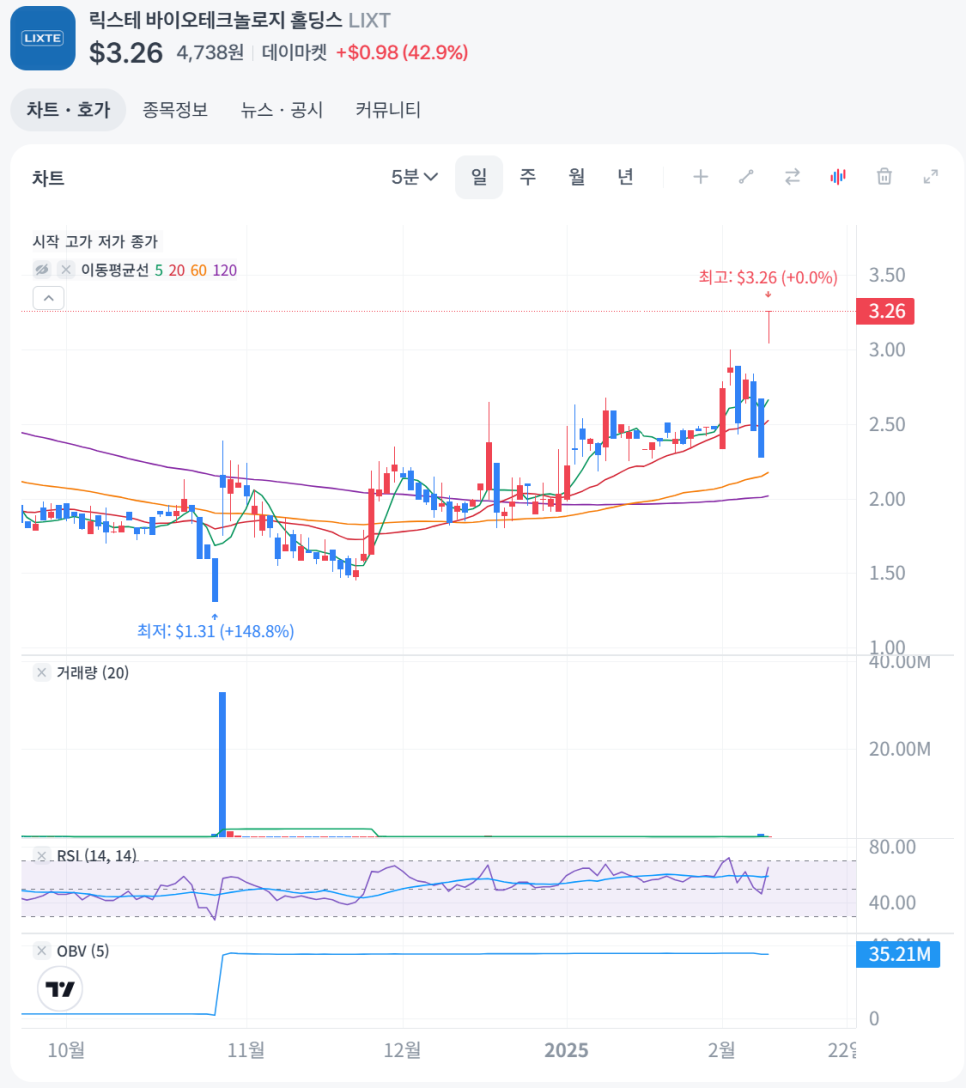Click the OBV (5) label
This screenshot has height=1088, width=966.
click(83, 951)
